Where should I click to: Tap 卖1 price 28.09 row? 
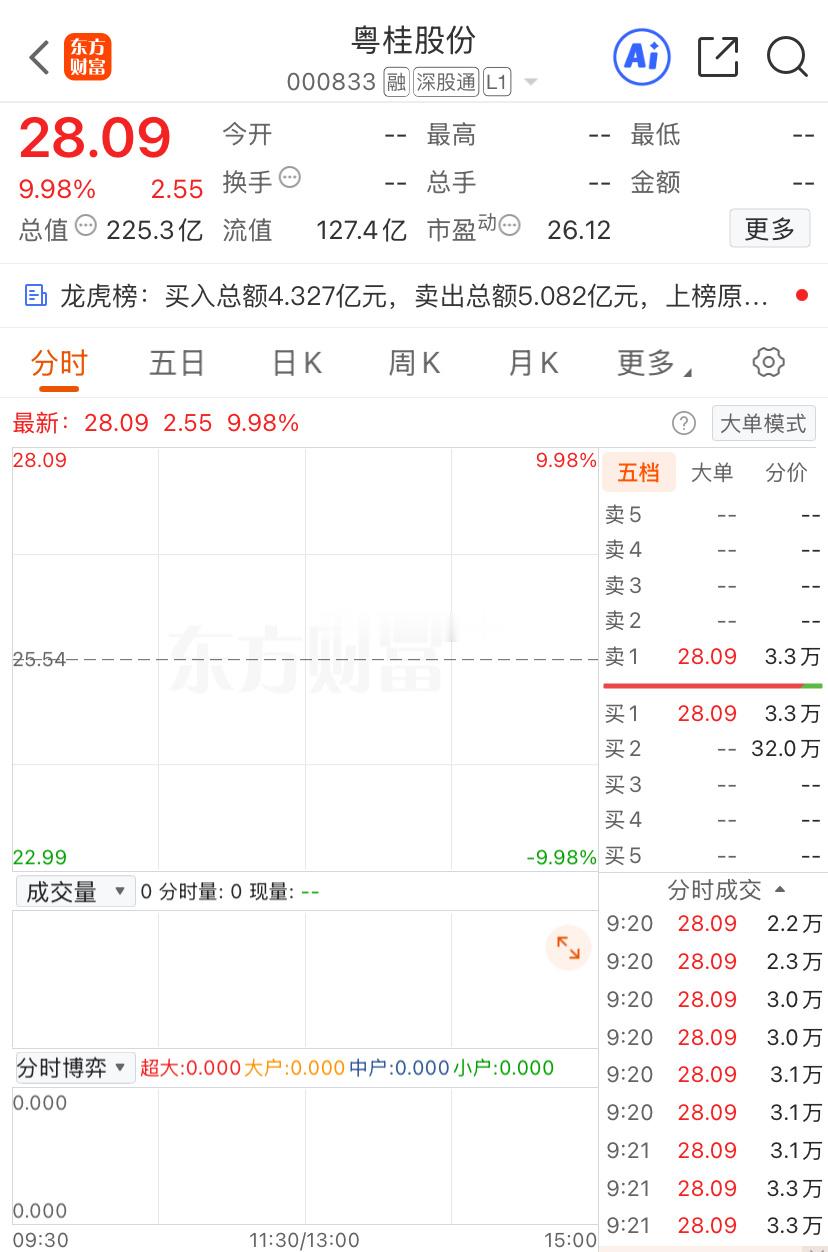(x=712, y=657)
